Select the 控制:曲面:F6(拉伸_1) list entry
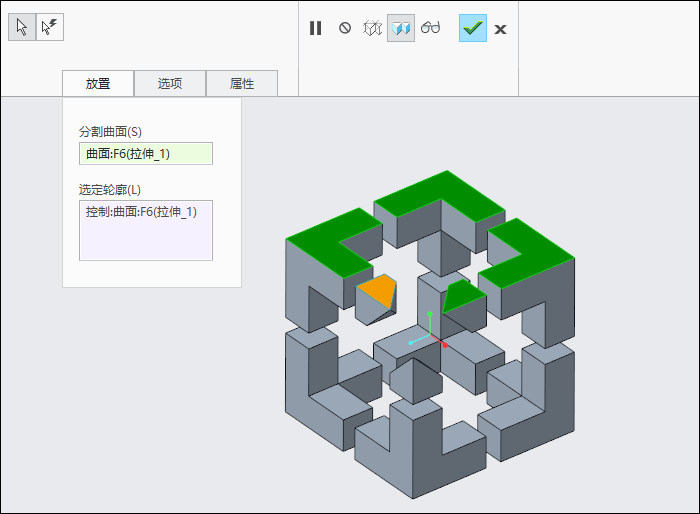700x514 pixels. [141, 212]
